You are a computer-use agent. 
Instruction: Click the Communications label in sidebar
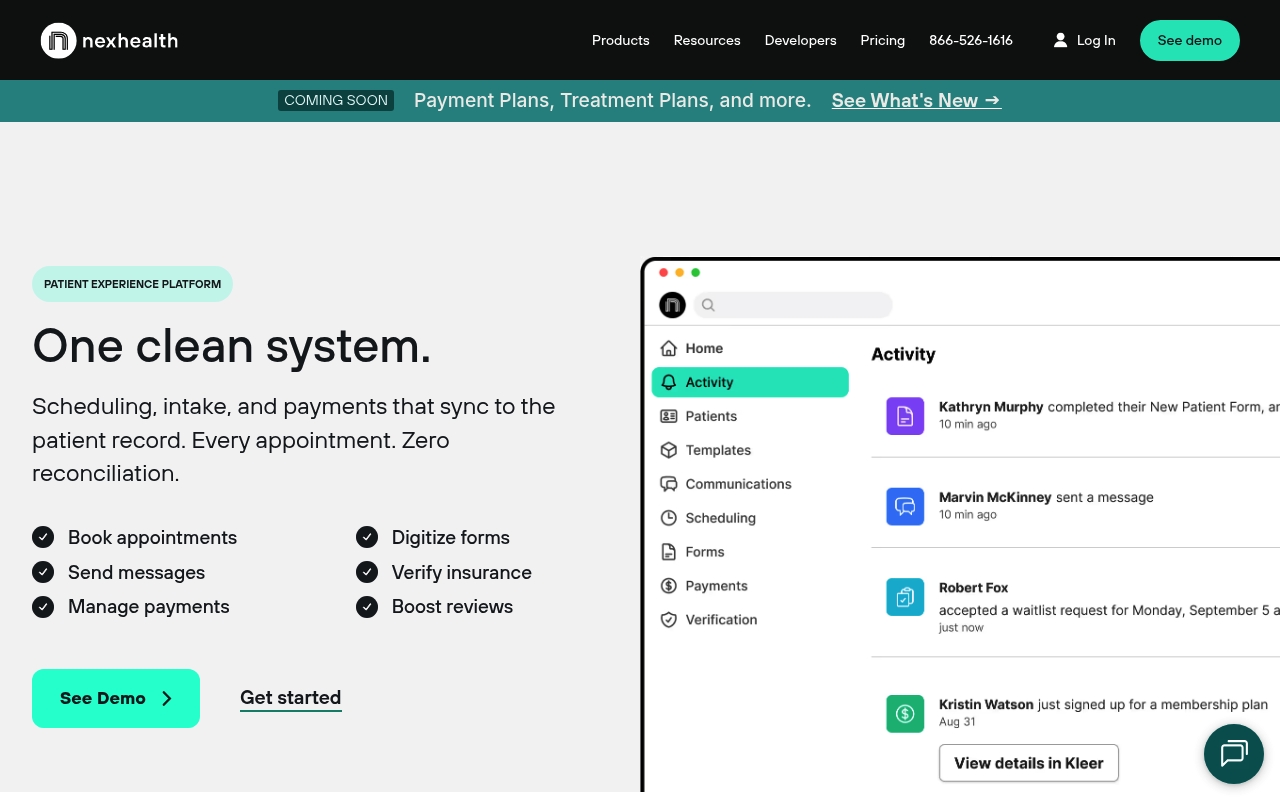[739, 484]
